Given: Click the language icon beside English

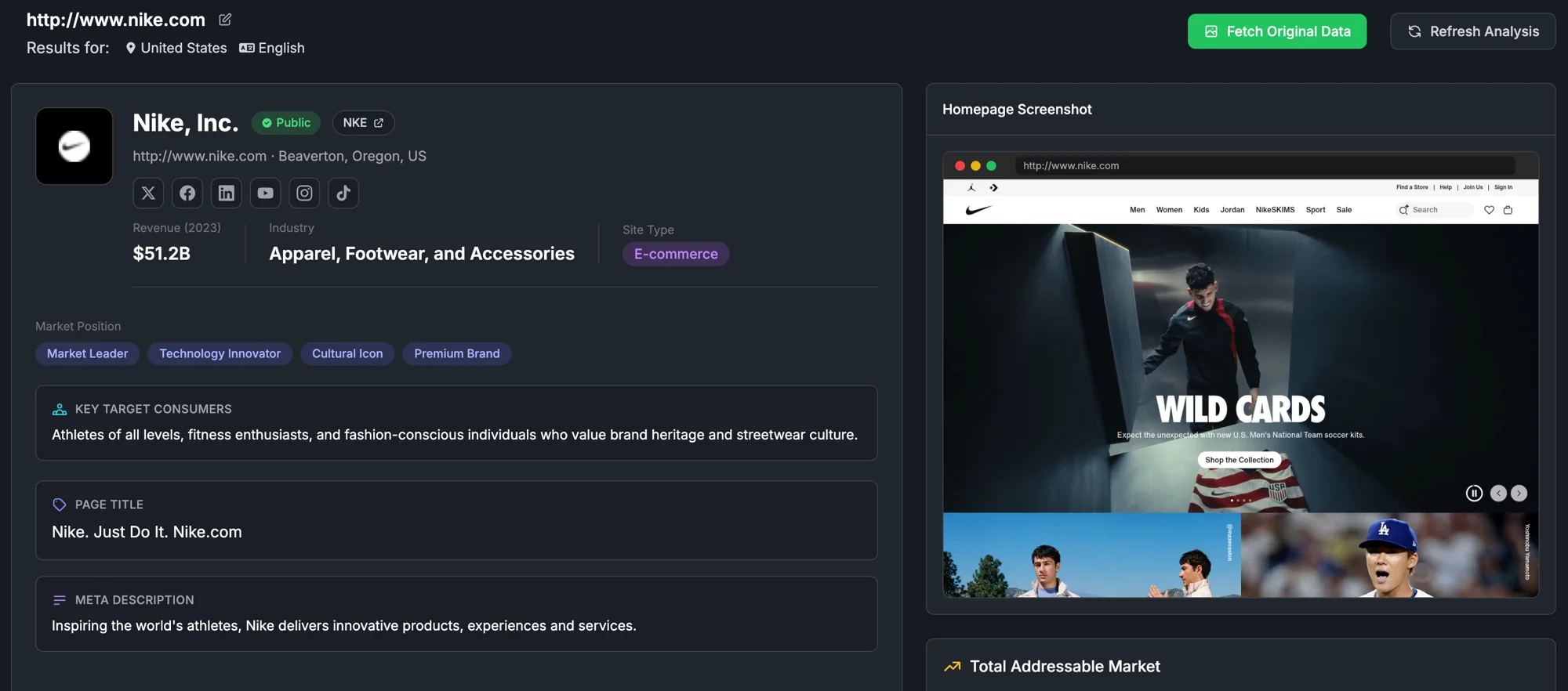Looking at the screenshot, I should coord(247,48).
